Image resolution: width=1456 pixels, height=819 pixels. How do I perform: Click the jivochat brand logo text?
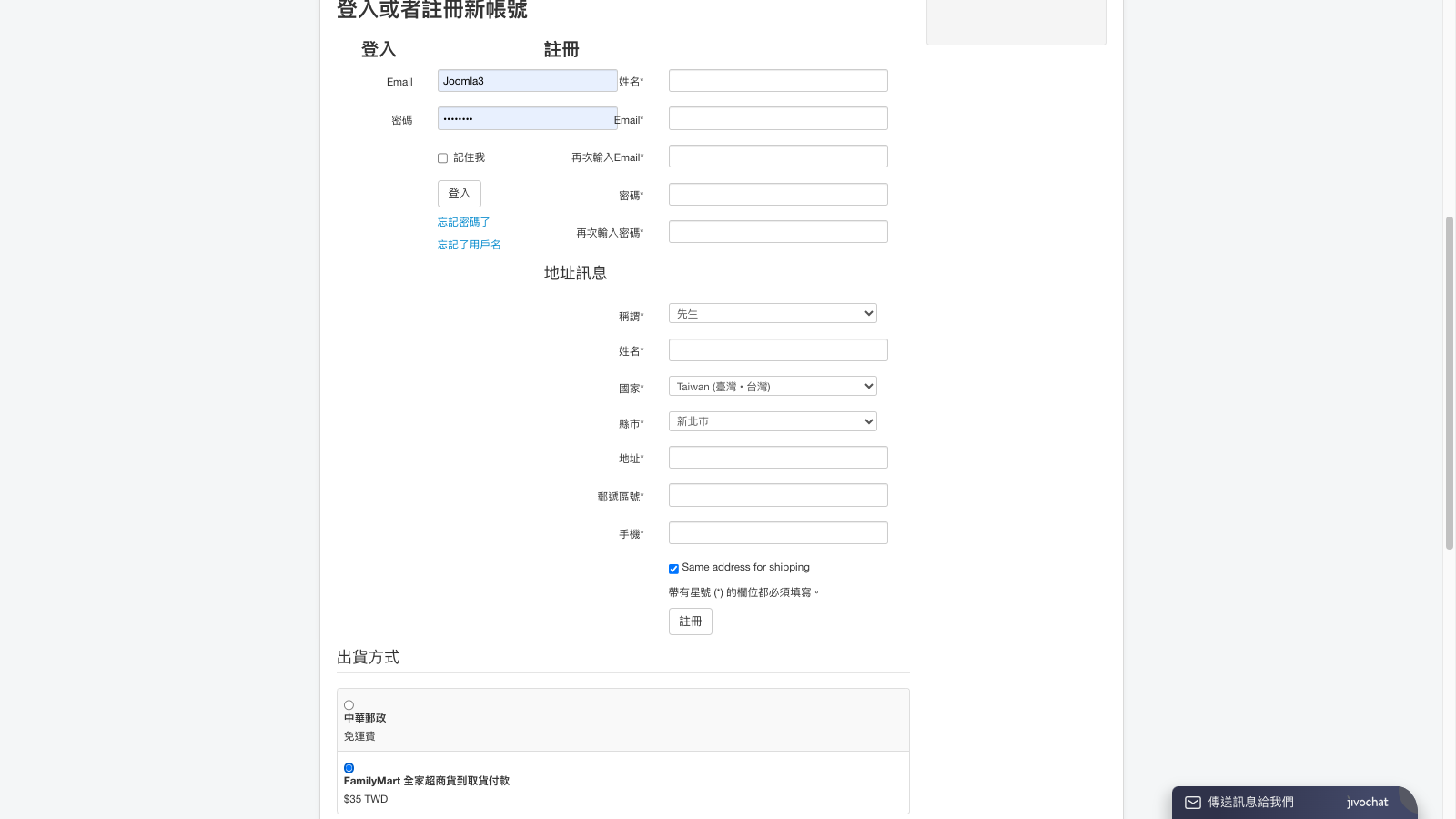tap(1368, 803)
